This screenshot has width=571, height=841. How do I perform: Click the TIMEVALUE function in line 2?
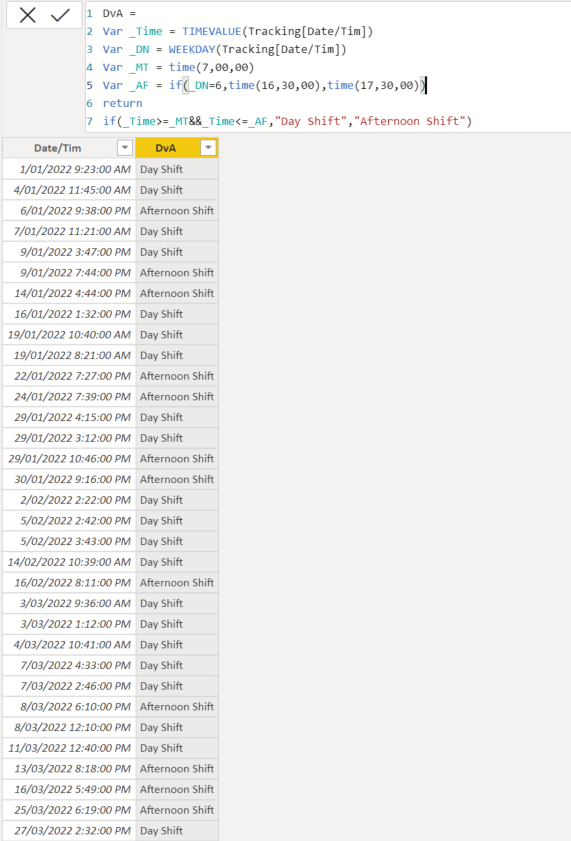[x=212, y=31]
